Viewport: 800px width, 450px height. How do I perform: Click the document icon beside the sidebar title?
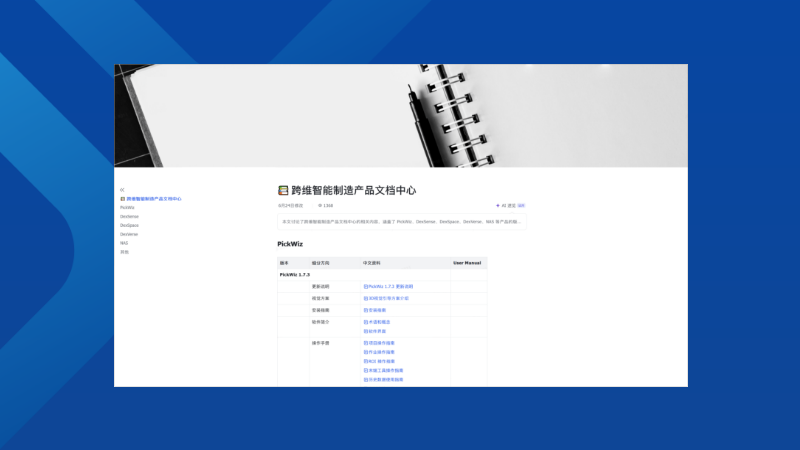pos(122,199)
